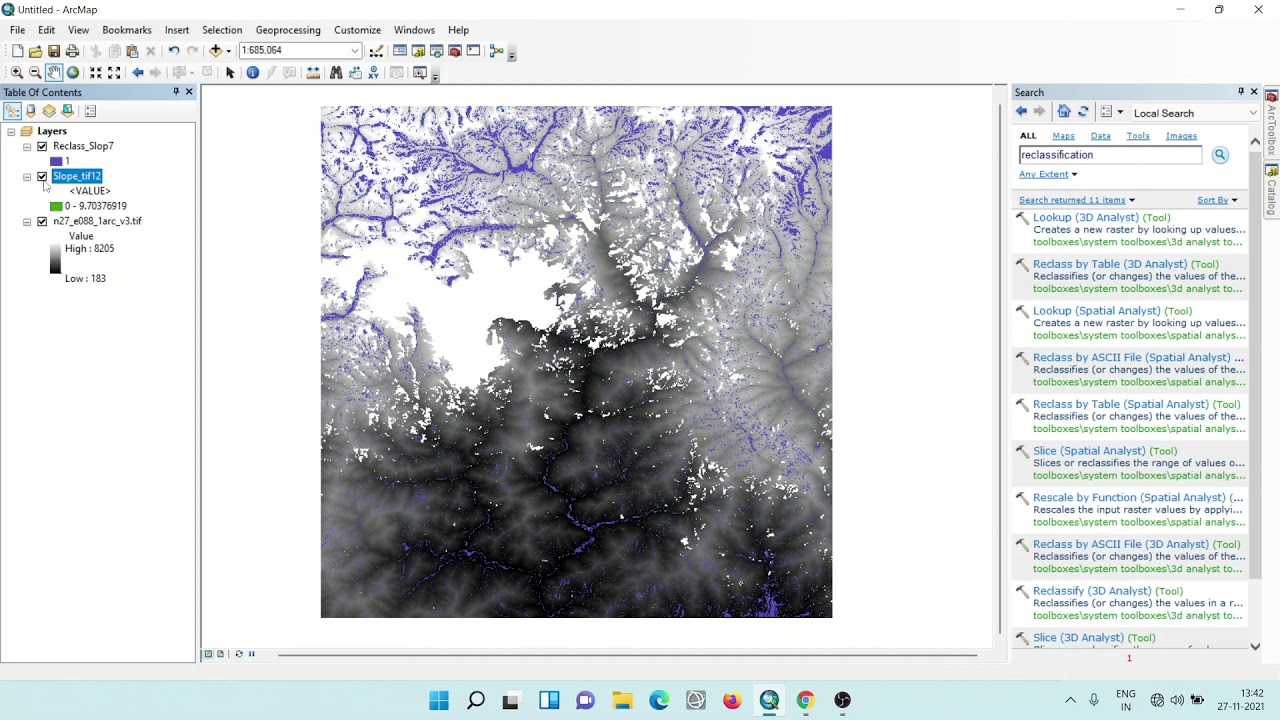This screenshot has width=1280, height=720.
Task: Click the green Slope_tif12 symbol swatch
Action: pyautogui.click(x=56, y=206)
